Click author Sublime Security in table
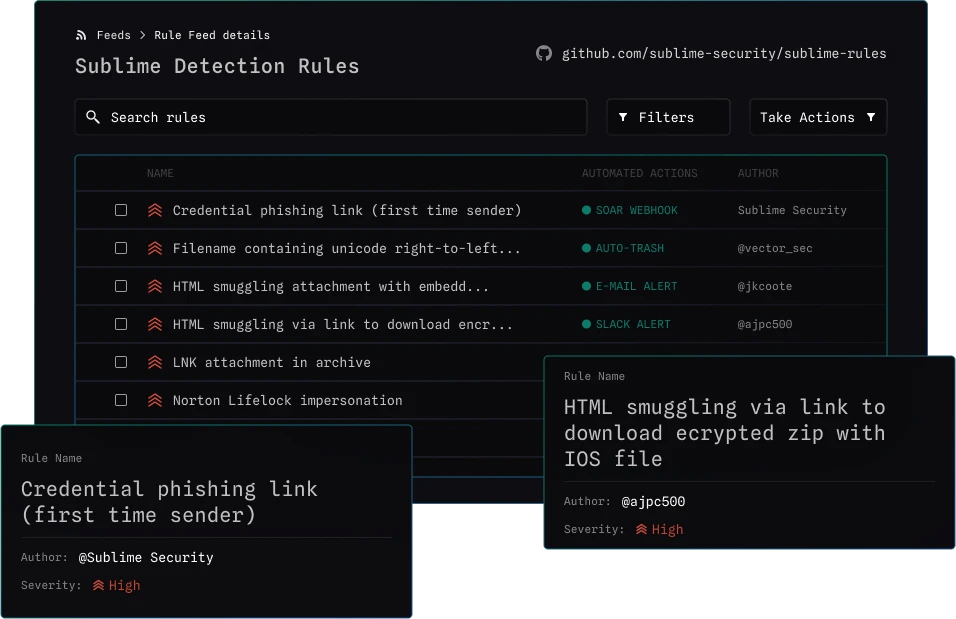 click(792, 210)
